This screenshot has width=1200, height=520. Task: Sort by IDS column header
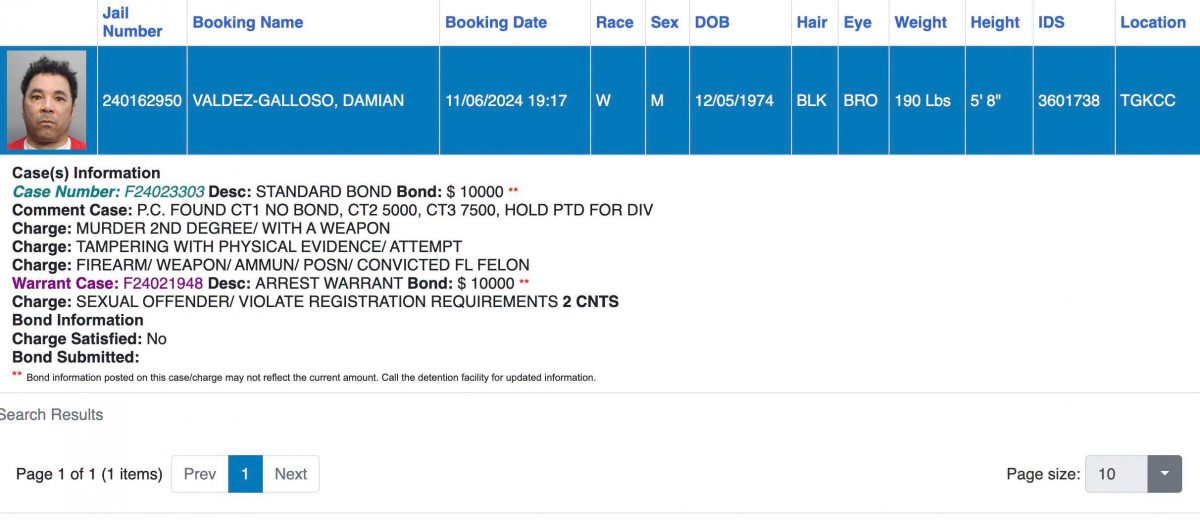tap(1051, 22)
